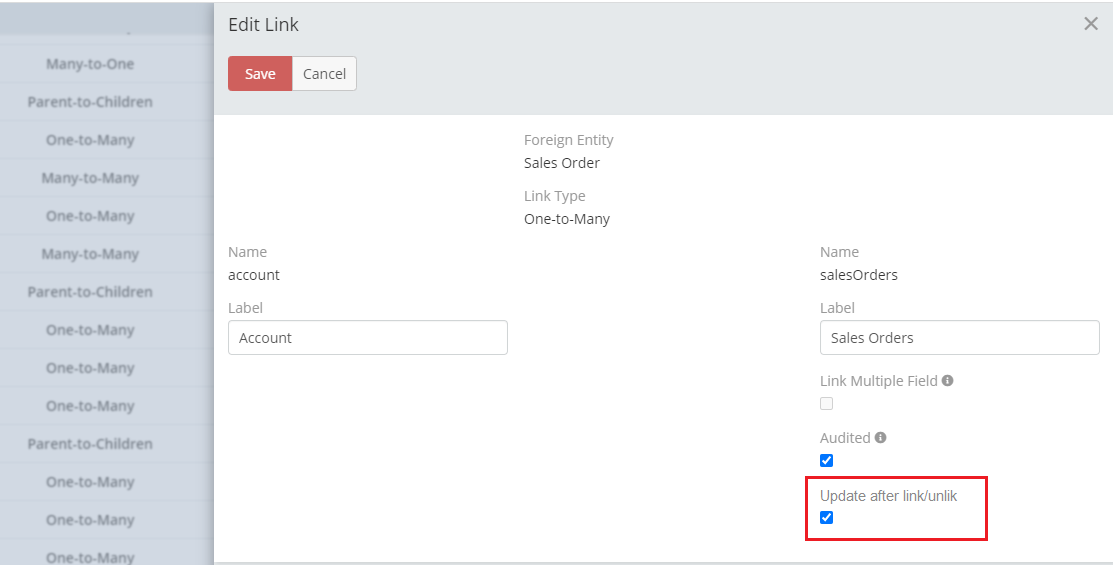The height and width of the screenshot is (565, 1113).
Task: Toggle the Audited checkbox
Action: (x=826, y=461)
